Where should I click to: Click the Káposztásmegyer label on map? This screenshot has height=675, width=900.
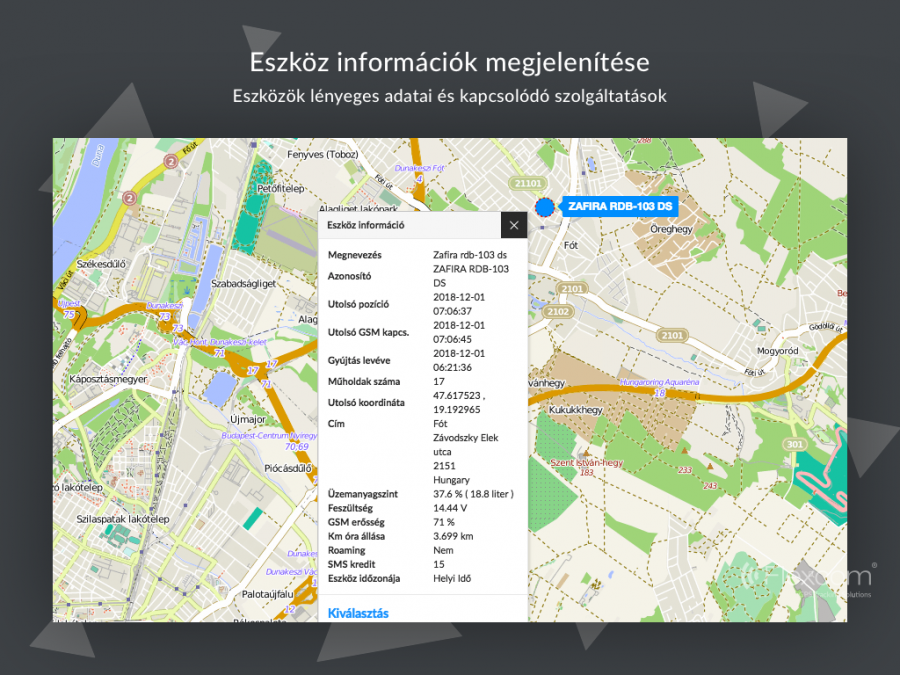(x=108, y=379)
